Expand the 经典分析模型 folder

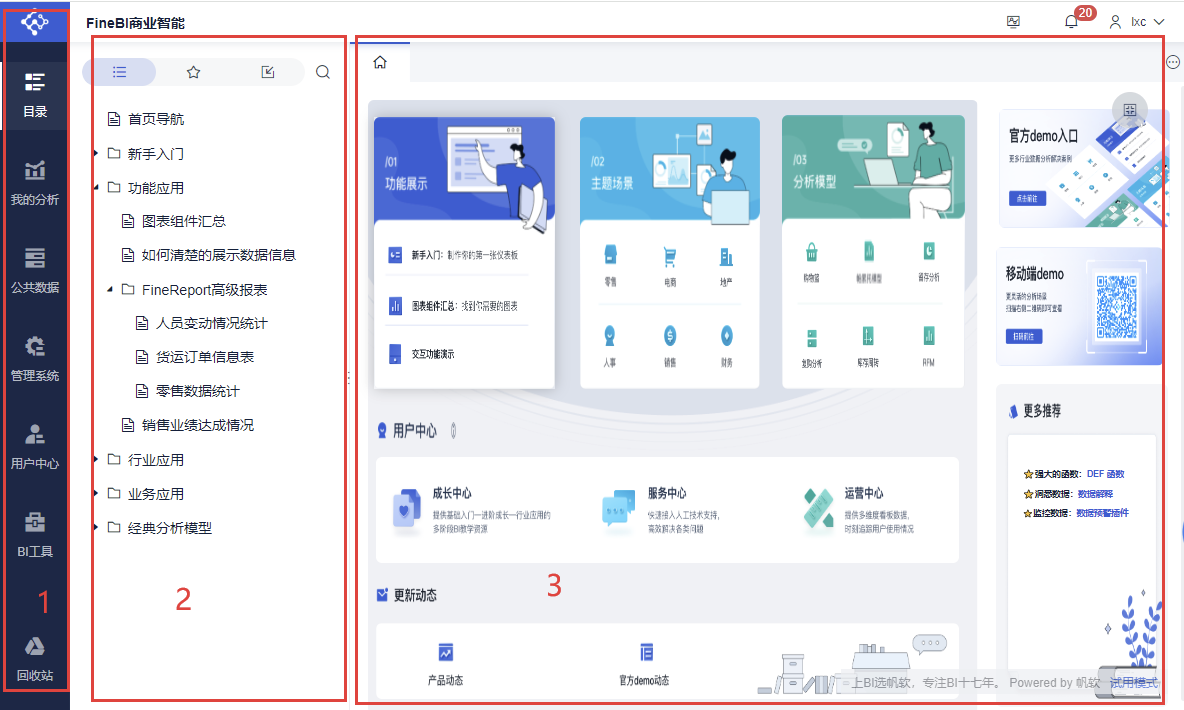click(x=97, y=527)
